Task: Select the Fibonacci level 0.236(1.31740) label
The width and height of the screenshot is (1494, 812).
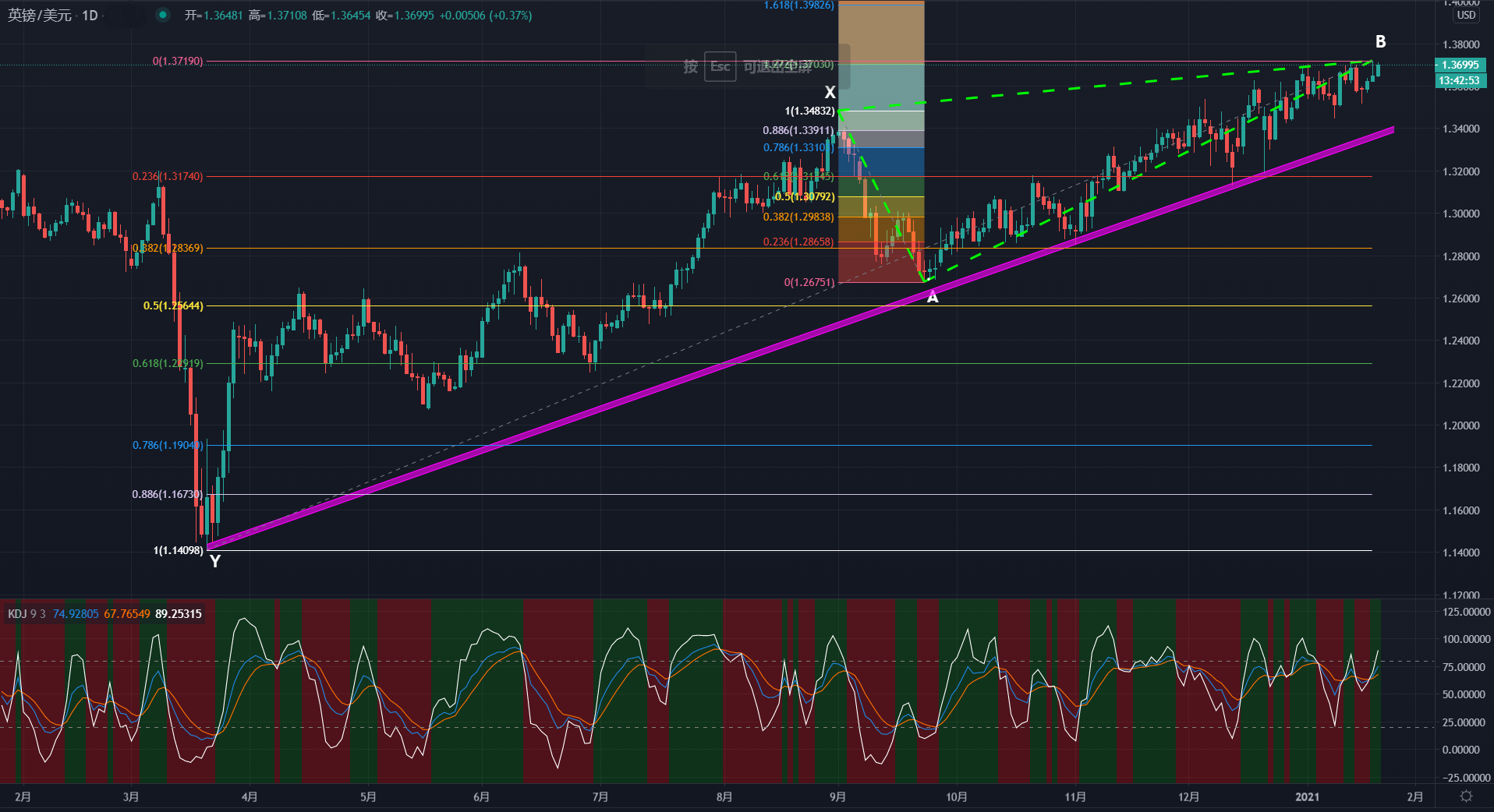Action: pyautogui.click(x=168, y=176)
